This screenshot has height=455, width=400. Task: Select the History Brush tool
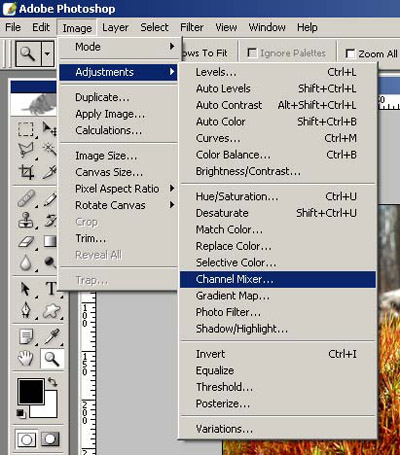pyautogui.click(x=49, y=220)
